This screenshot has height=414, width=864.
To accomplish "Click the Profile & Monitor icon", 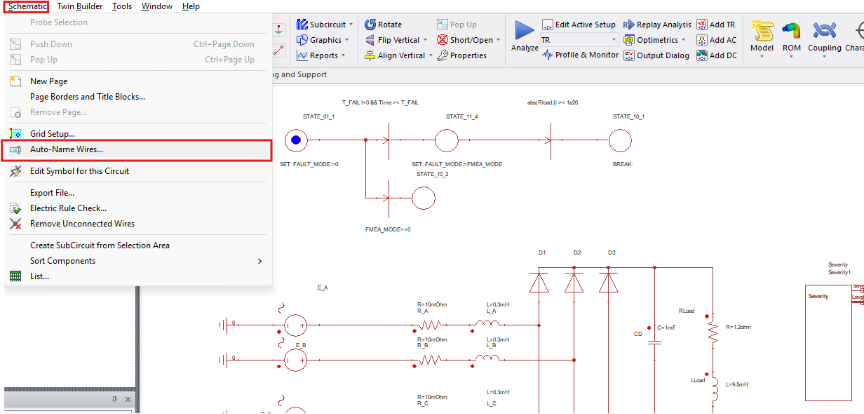I will point(547,56).
